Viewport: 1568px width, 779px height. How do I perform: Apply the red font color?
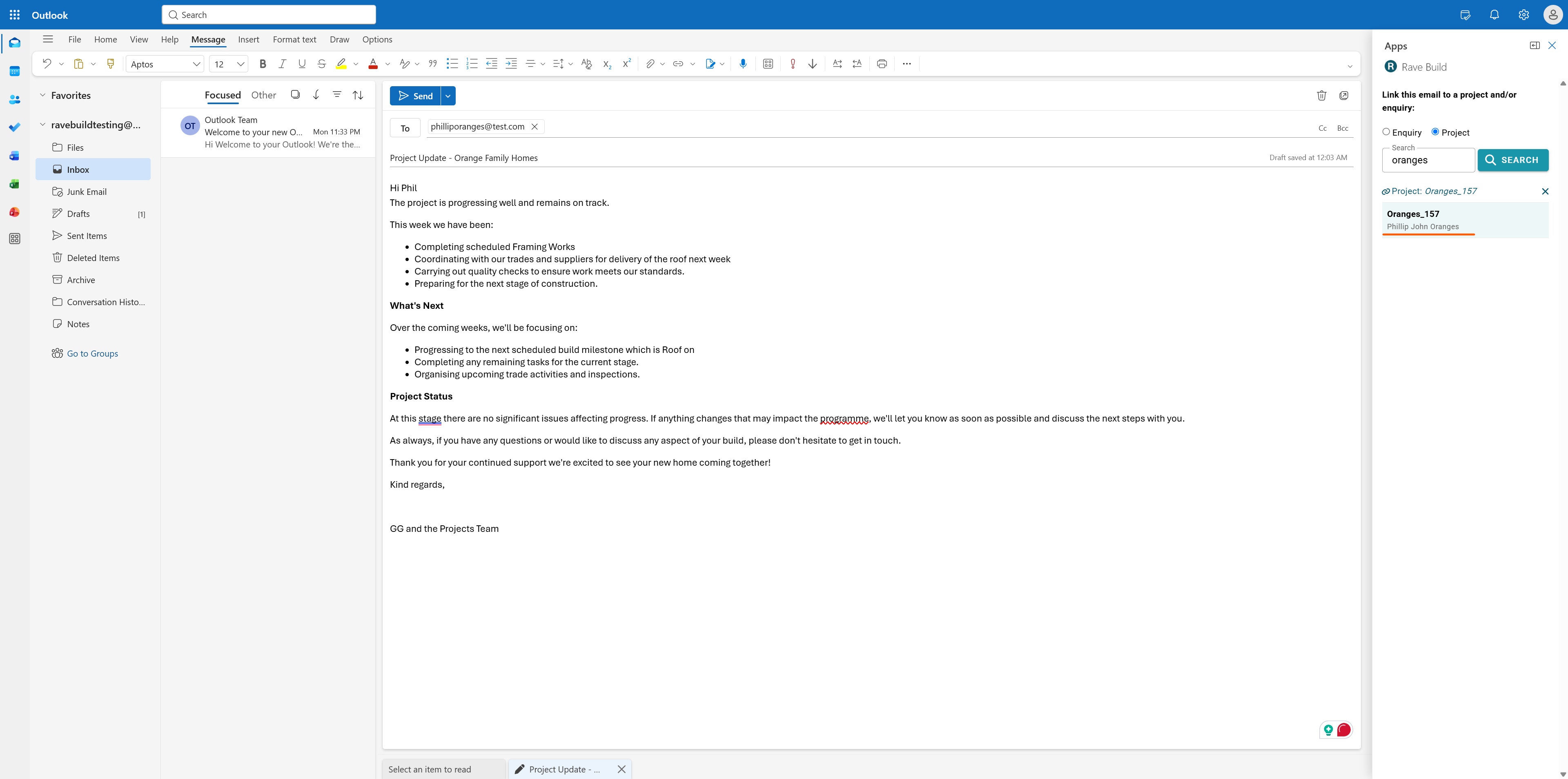tap(373, 64)
